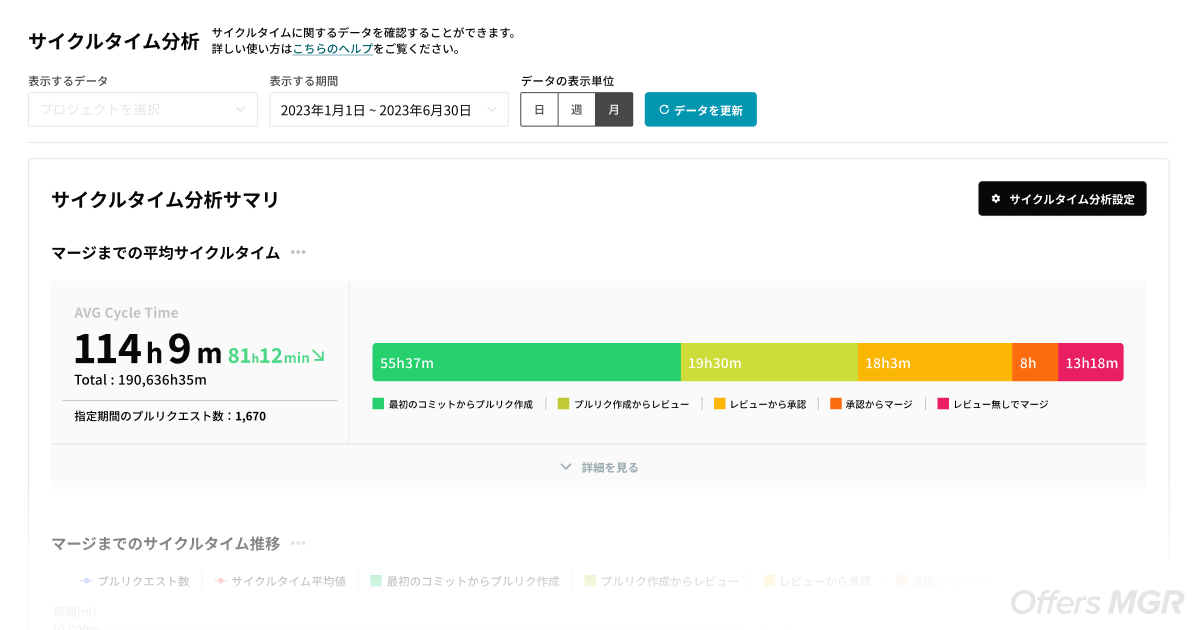Set data display unit to 週 (week)
1200x630 pixels.
point(576,110)
